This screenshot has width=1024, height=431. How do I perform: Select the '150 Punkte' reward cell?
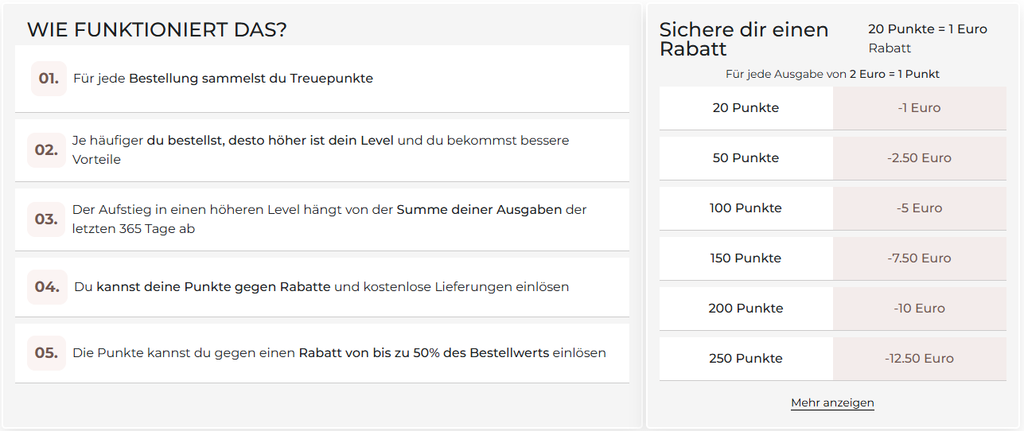click(746, 258)
